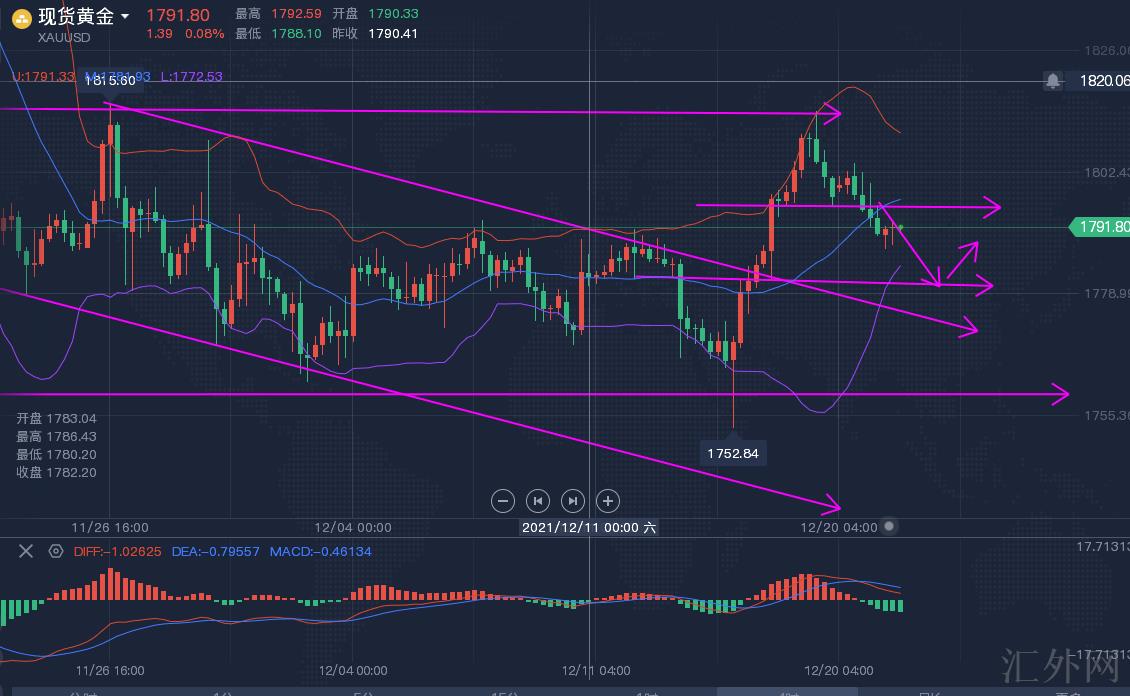Close the MACD indicator panel with X
Image resolution: width=1130 pixels, height=696 pixels.
[26, 551]
